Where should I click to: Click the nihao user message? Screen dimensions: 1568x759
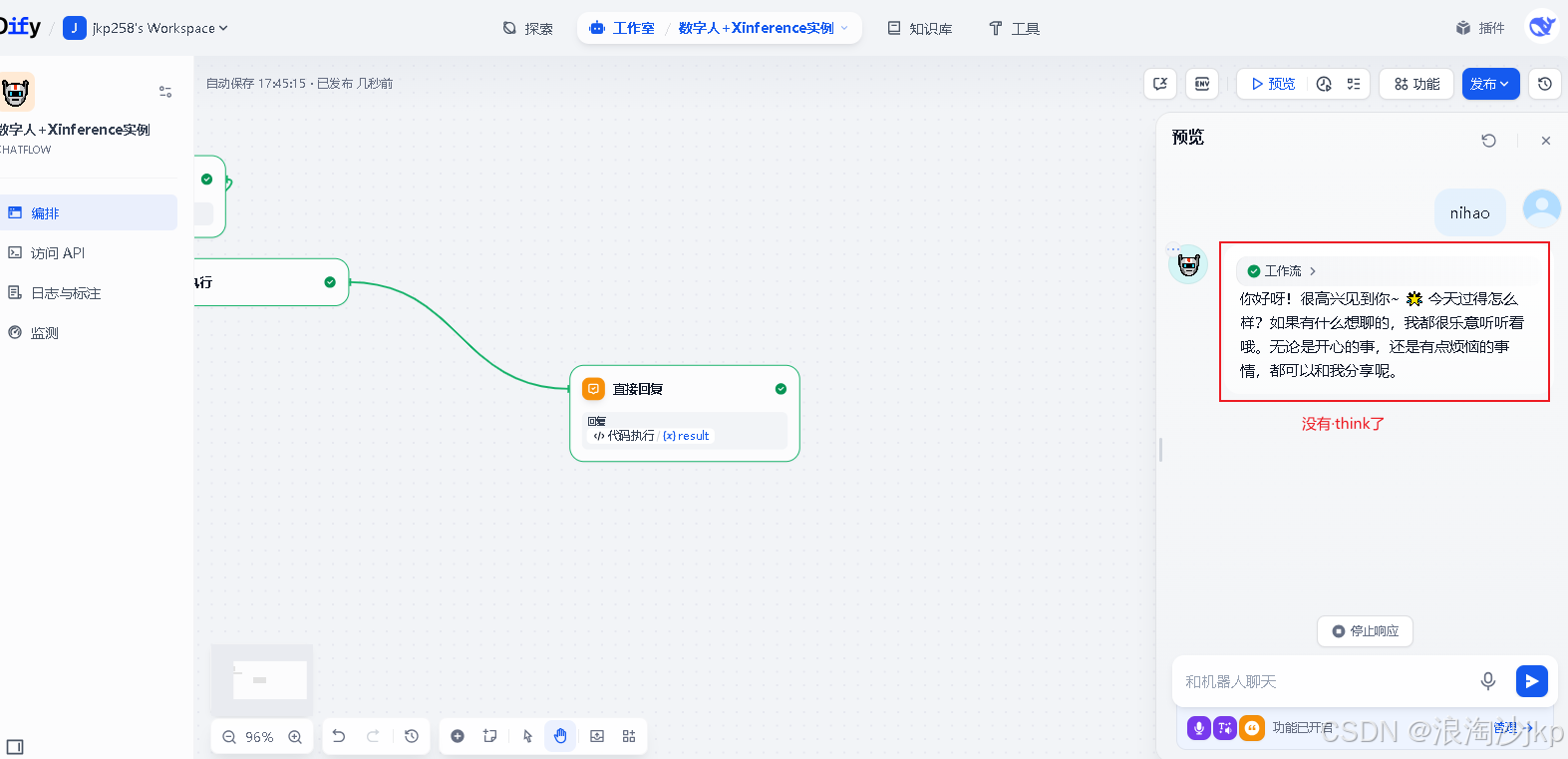coord(1470,212)
